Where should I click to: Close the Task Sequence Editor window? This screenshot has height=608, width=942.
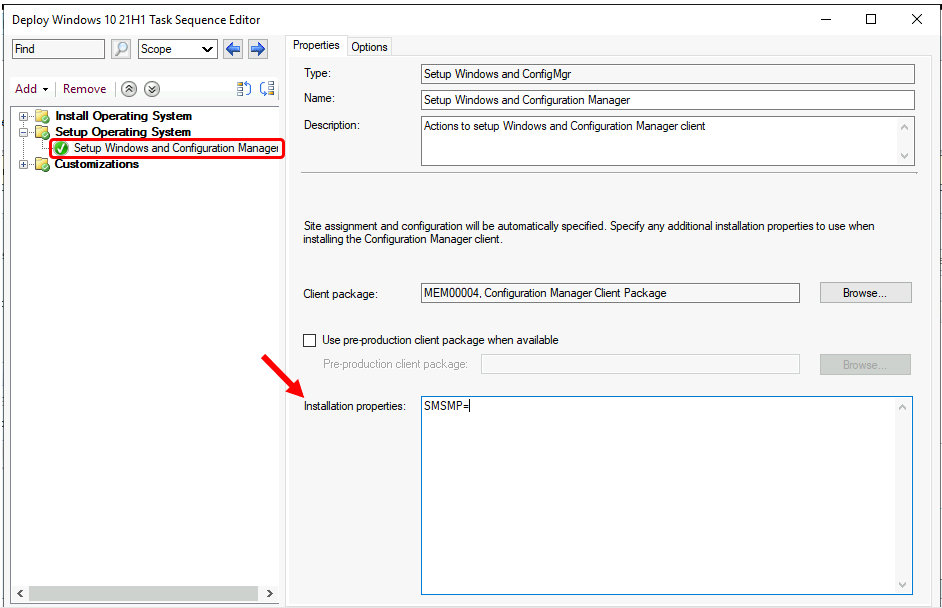(x=917, y=19)
